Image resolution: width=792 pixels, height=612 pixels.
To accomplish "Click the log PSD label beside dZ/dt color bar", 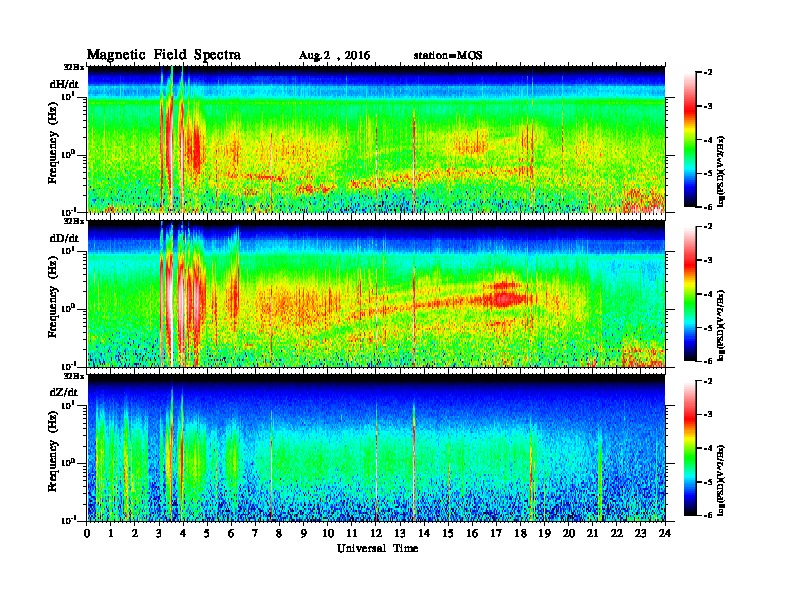I will [722, 480].
